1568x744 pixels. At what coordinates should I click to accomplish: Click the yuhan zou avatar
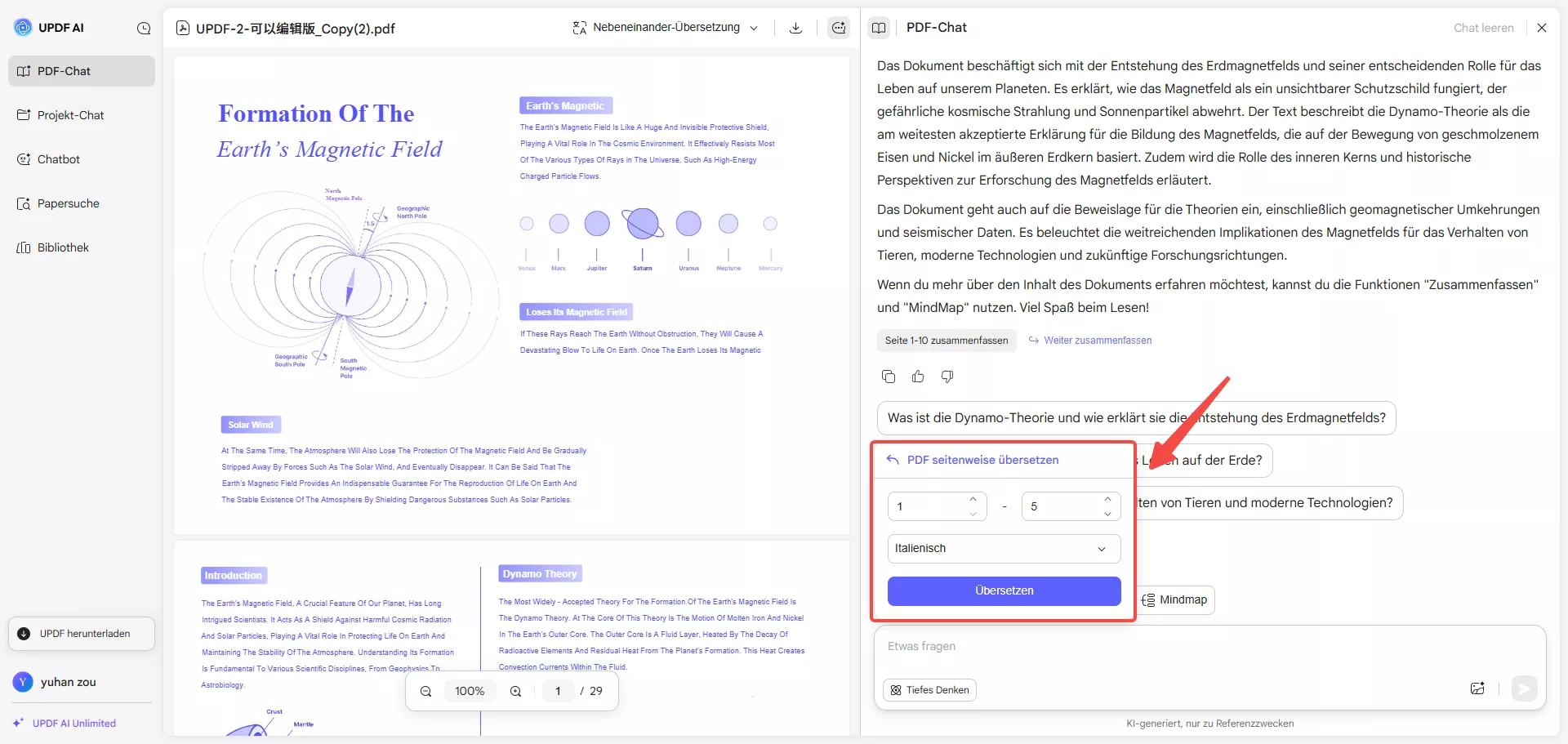pyautogui.click(x=23, y=682)
